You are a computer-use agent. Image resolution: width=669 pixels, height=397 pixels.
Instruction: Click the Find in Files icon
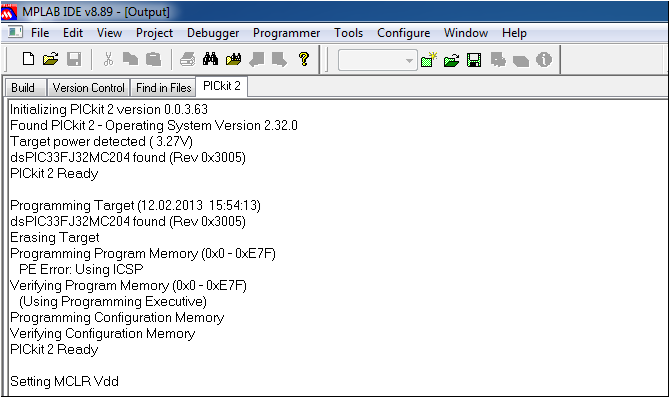pyautogui.click(x=233, y=59)
